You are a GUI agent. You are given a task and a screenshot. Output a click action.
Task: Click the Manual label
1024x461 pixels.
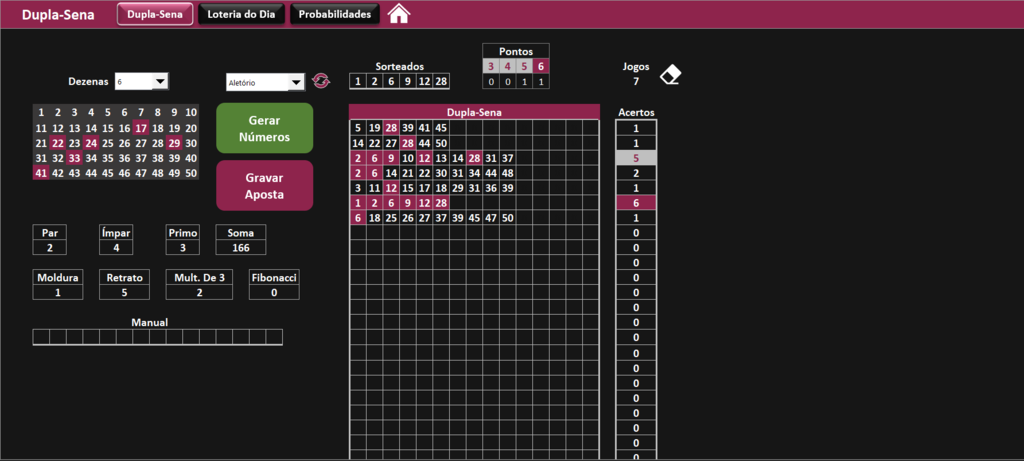point(150,323)
